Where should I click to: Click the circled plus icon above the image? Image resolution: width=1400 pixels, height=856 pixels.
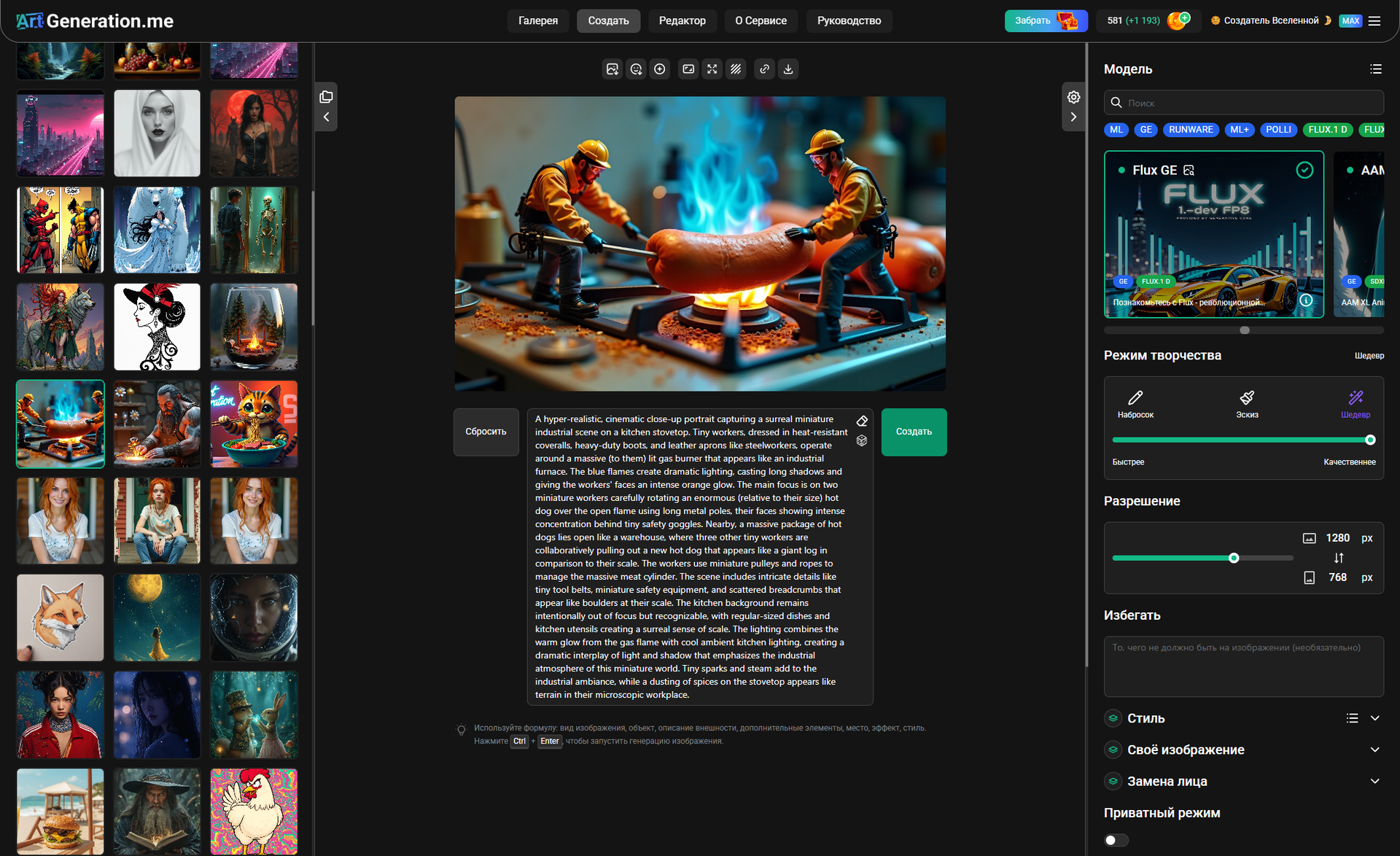[660, 69]
